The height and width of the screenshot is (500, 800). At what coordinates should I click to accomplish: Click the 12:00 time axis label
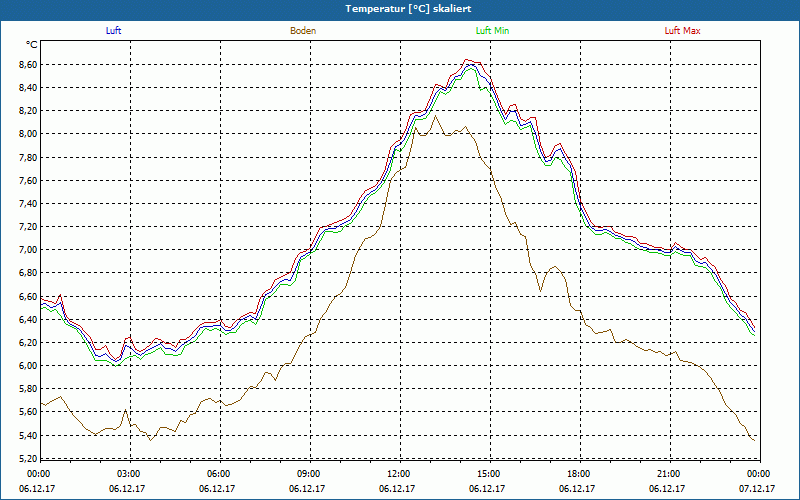pyautogui.click(x=397, y=474)
